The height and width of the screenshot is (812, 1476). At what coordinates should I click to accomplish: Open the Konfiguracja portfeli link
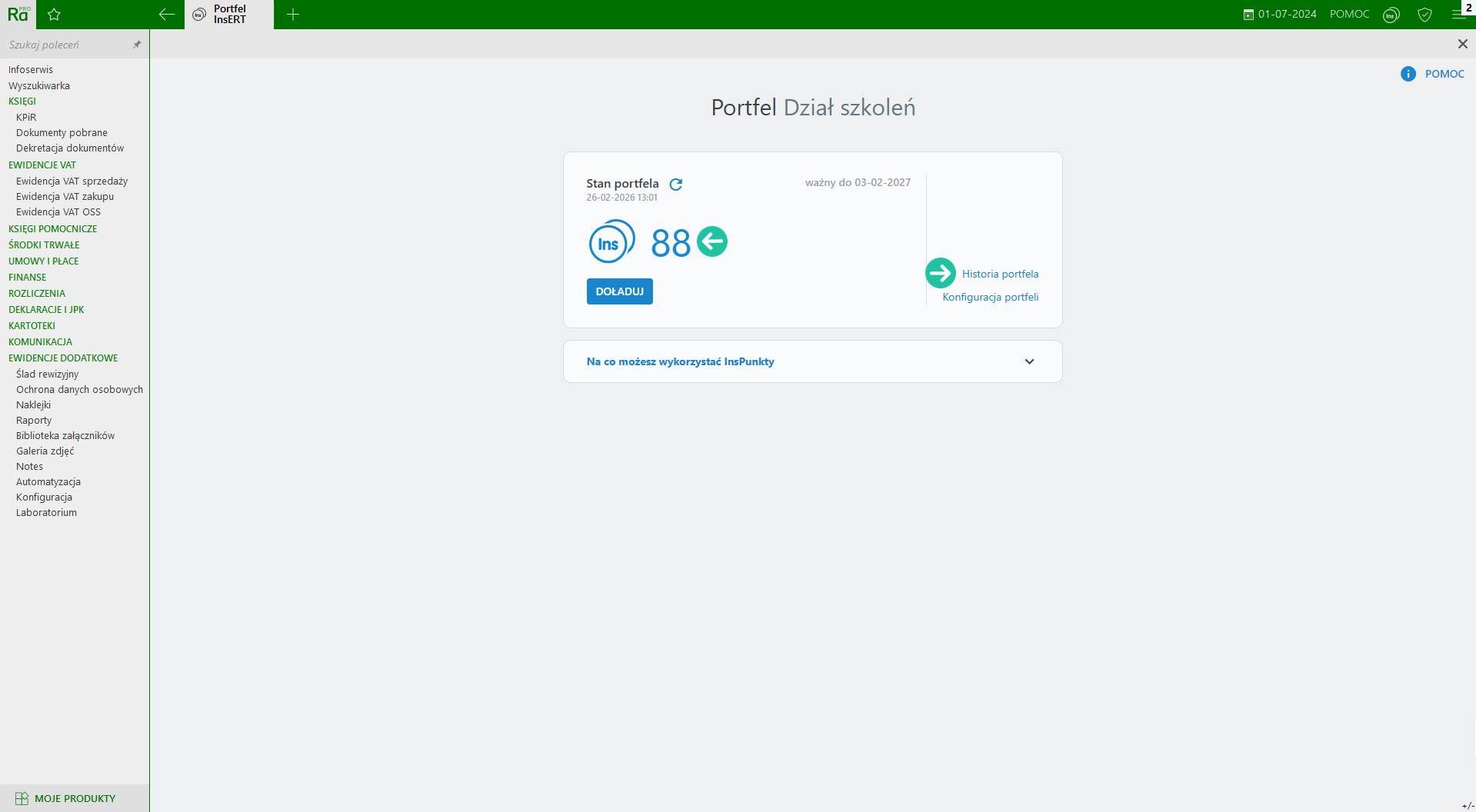990,298
